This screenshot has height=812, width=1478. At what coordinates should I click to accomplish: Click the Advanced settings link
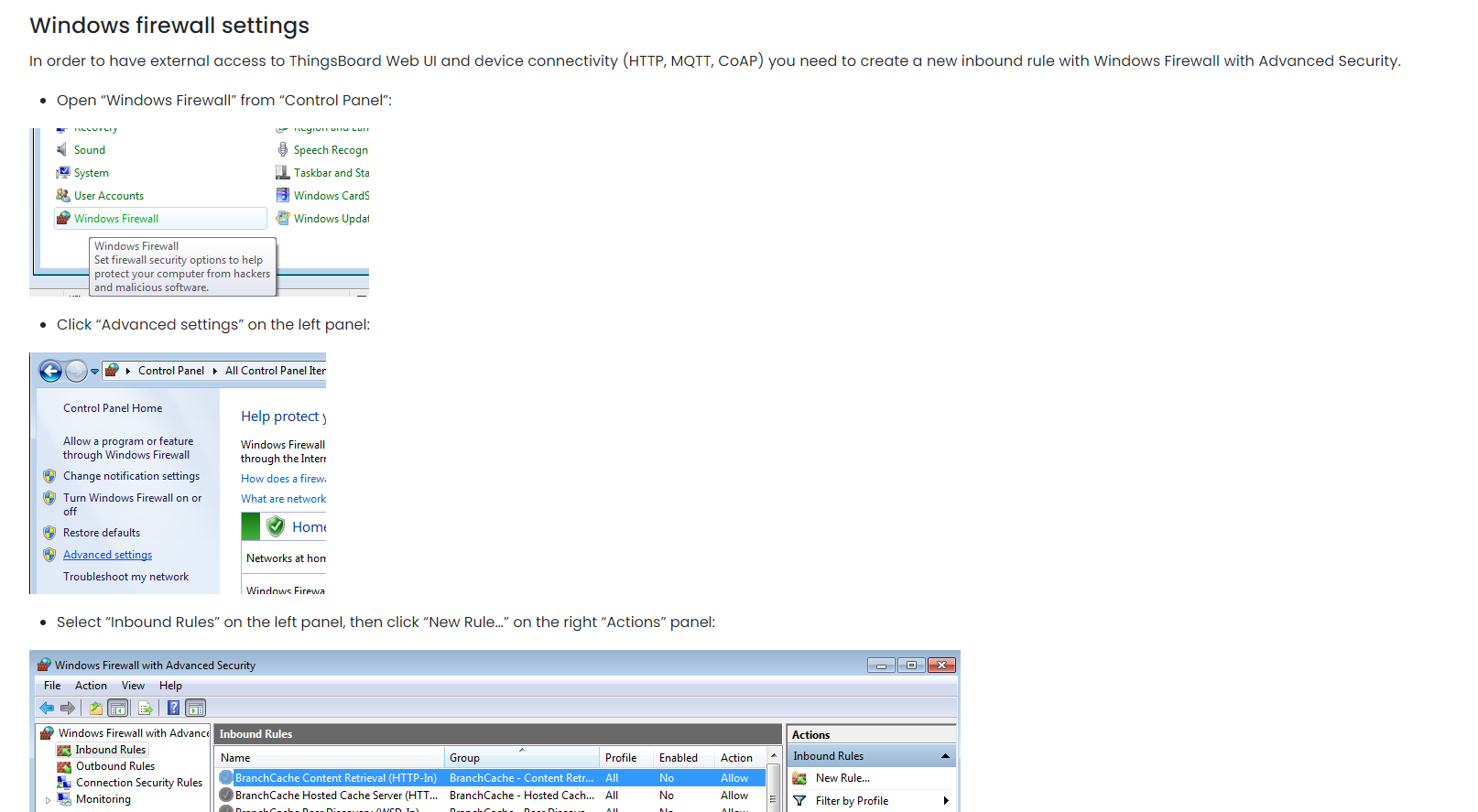(107, 555)
